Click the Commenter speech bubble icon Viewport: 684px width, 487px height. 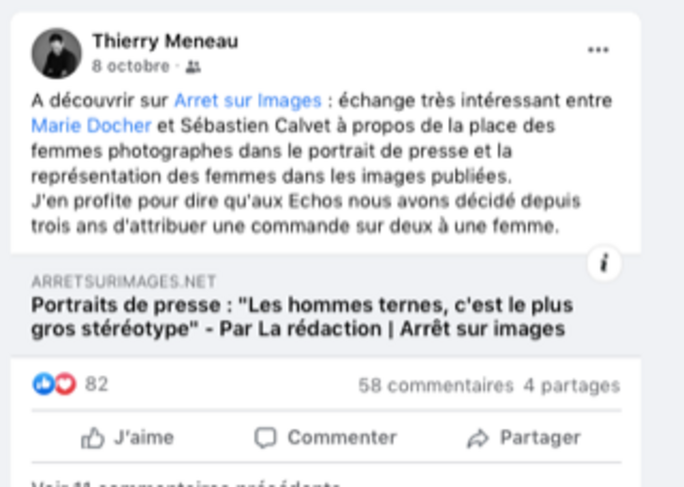coord(266,438)
